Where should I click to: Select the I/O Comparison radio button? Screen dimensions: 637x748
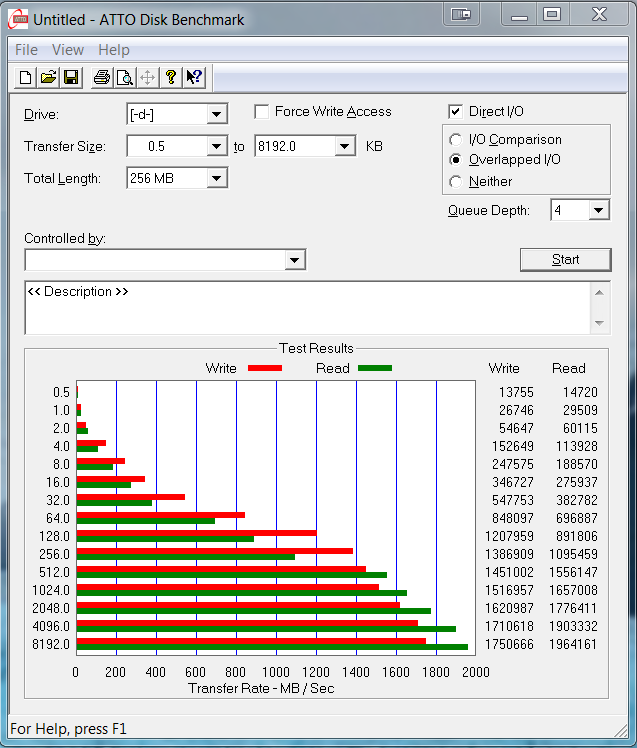coord(456,140)
